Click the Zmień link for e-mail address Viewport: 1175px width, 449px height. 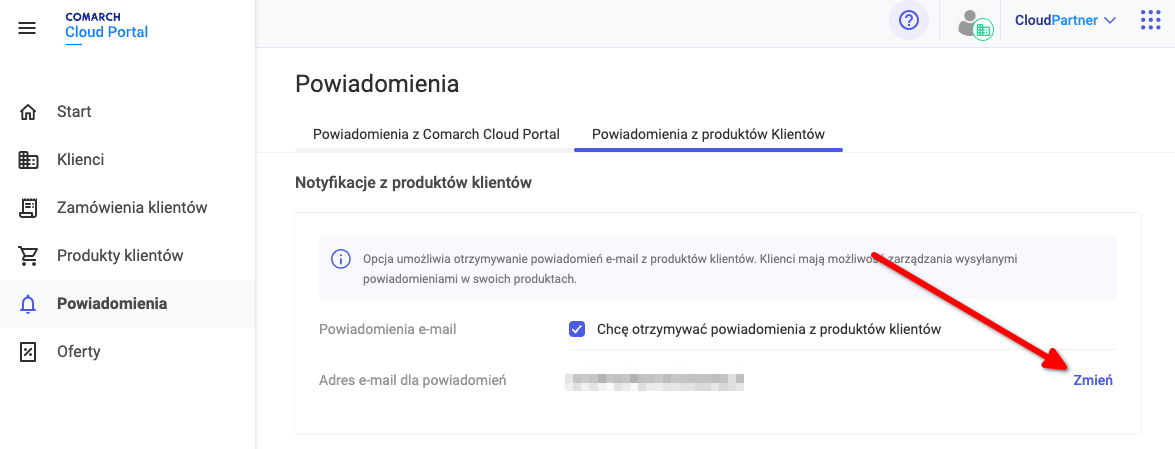pos(1093,380)
